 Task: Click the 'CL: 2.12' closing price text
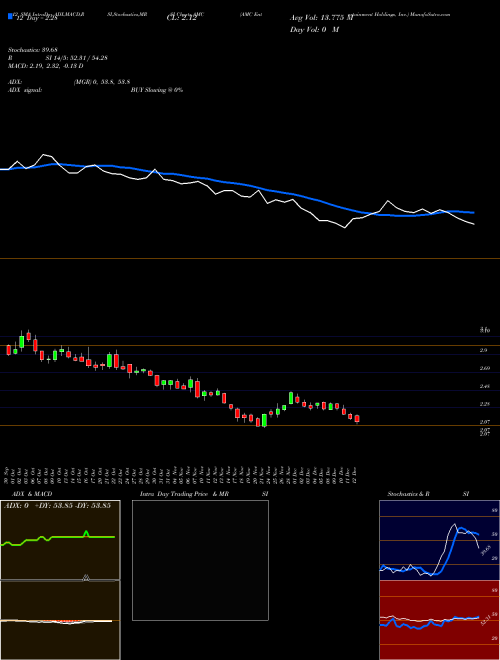[x=182, y=18]
